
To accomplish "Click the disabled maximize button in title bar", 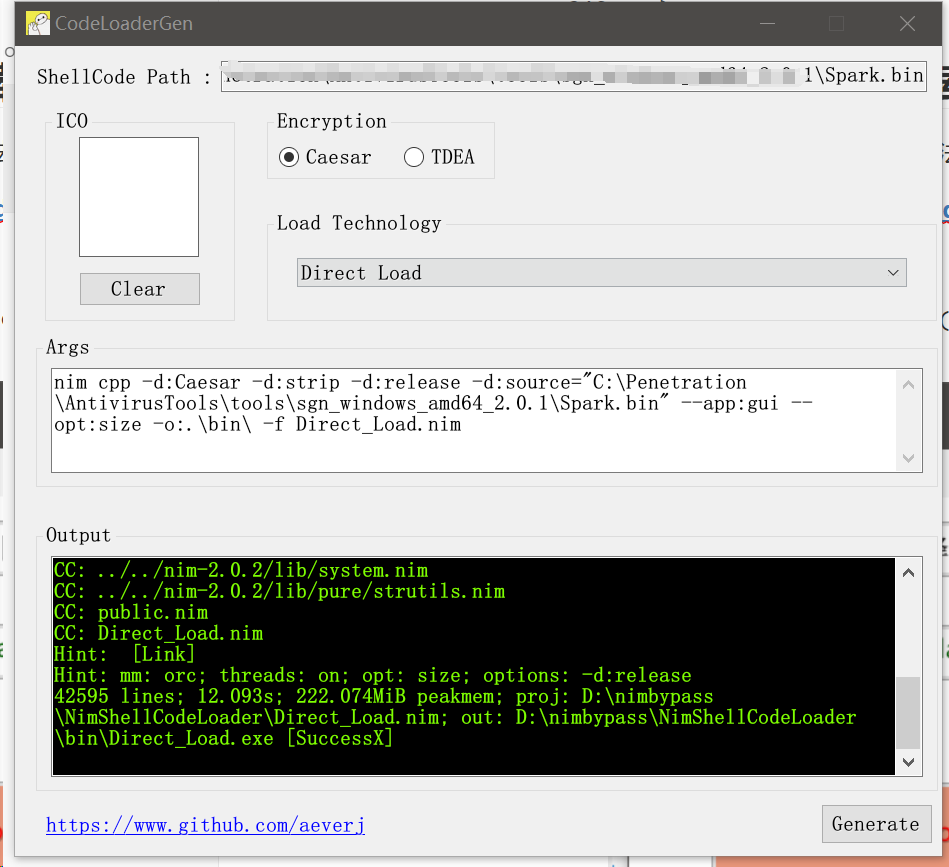I will pyautogui.click(x=836, y=23).
